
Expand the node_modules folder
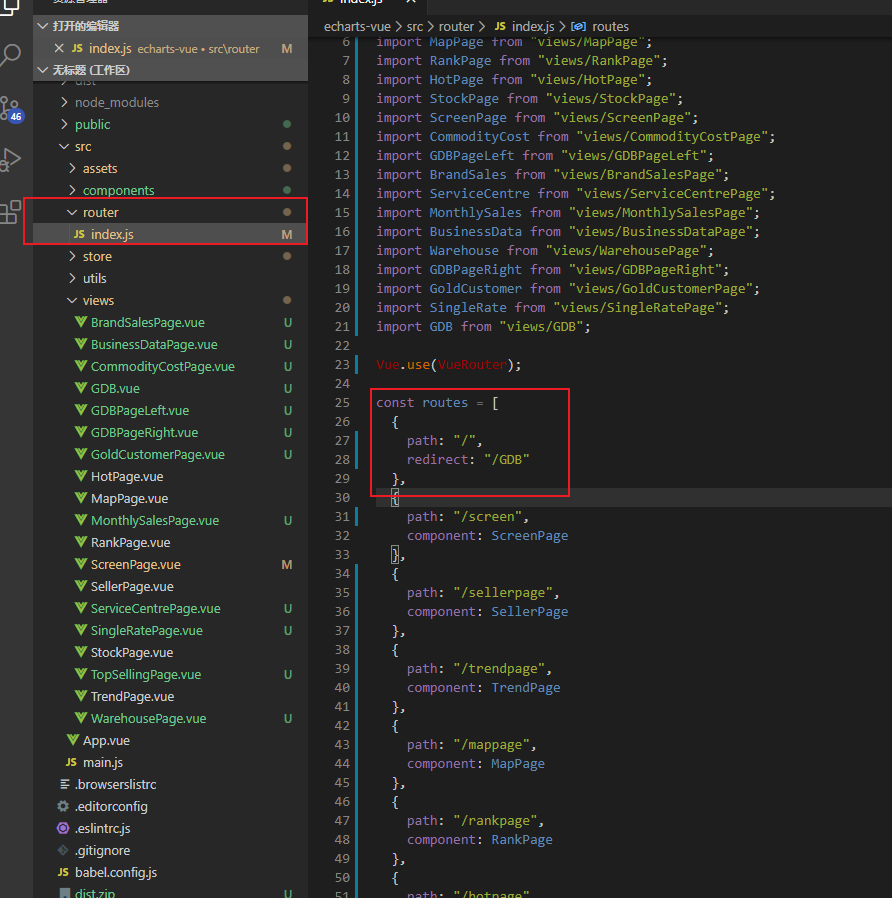pyautogui.click(x=64, y=103)
